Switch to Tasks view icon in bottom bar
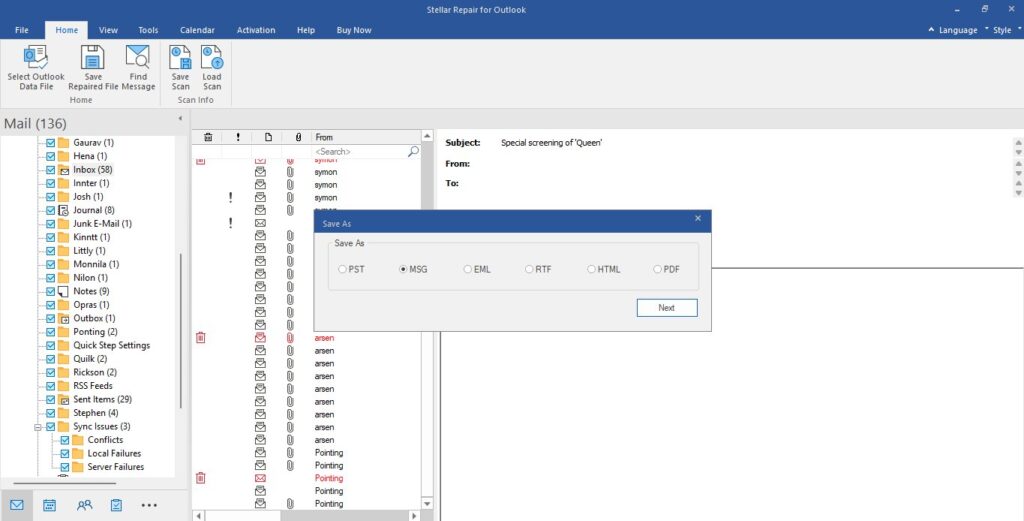The image size is (1024, 521). (x=116, y=505)
